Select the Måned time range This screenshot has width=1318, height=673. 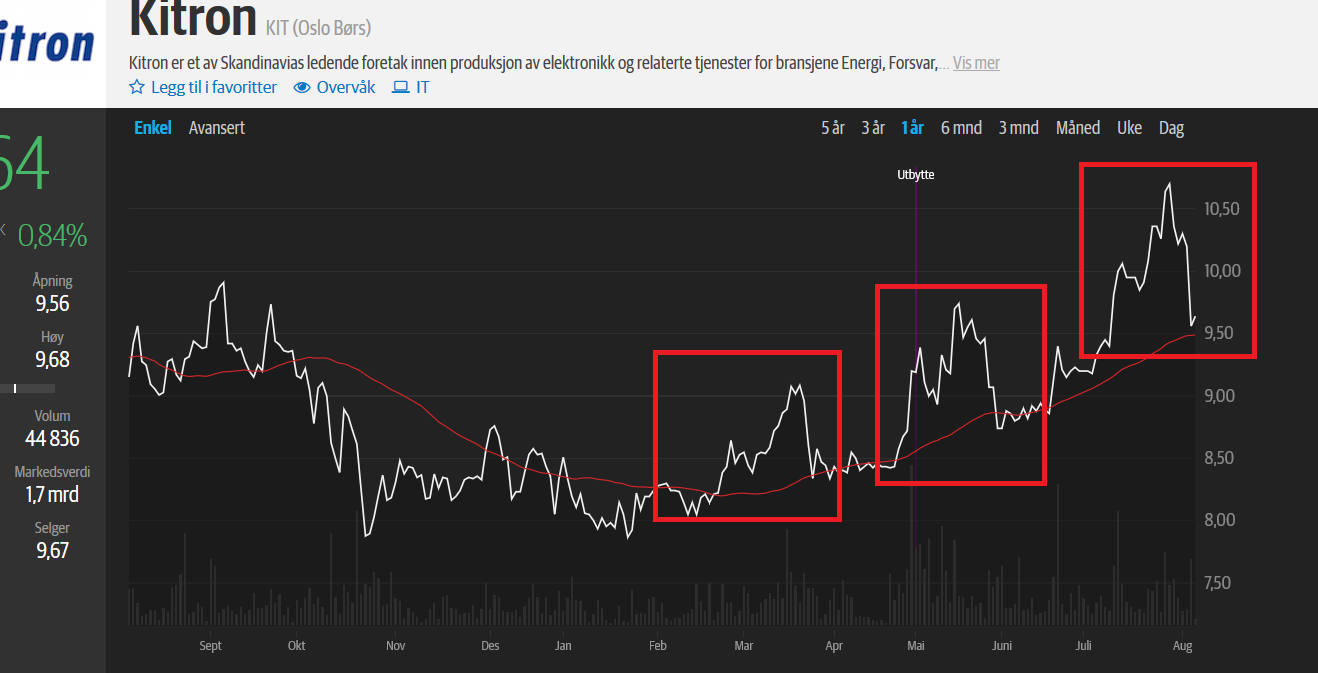1078,127
